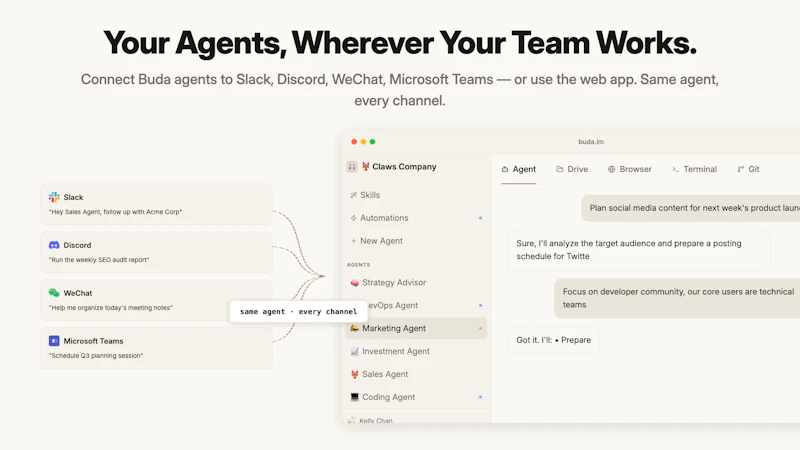
Task: Open the Claws Company workspace switcher
Action: click(392, 167)
